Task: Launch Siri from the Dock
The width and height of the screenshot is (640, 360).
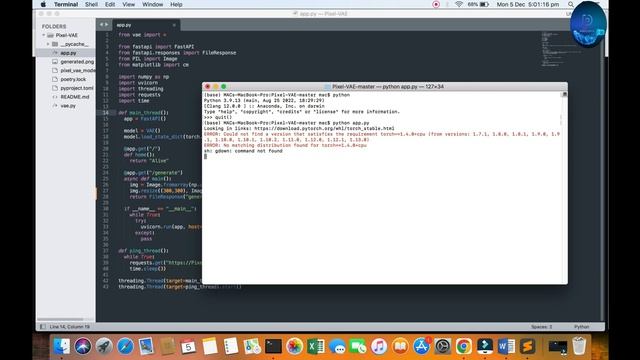Action: coord(83,347)
